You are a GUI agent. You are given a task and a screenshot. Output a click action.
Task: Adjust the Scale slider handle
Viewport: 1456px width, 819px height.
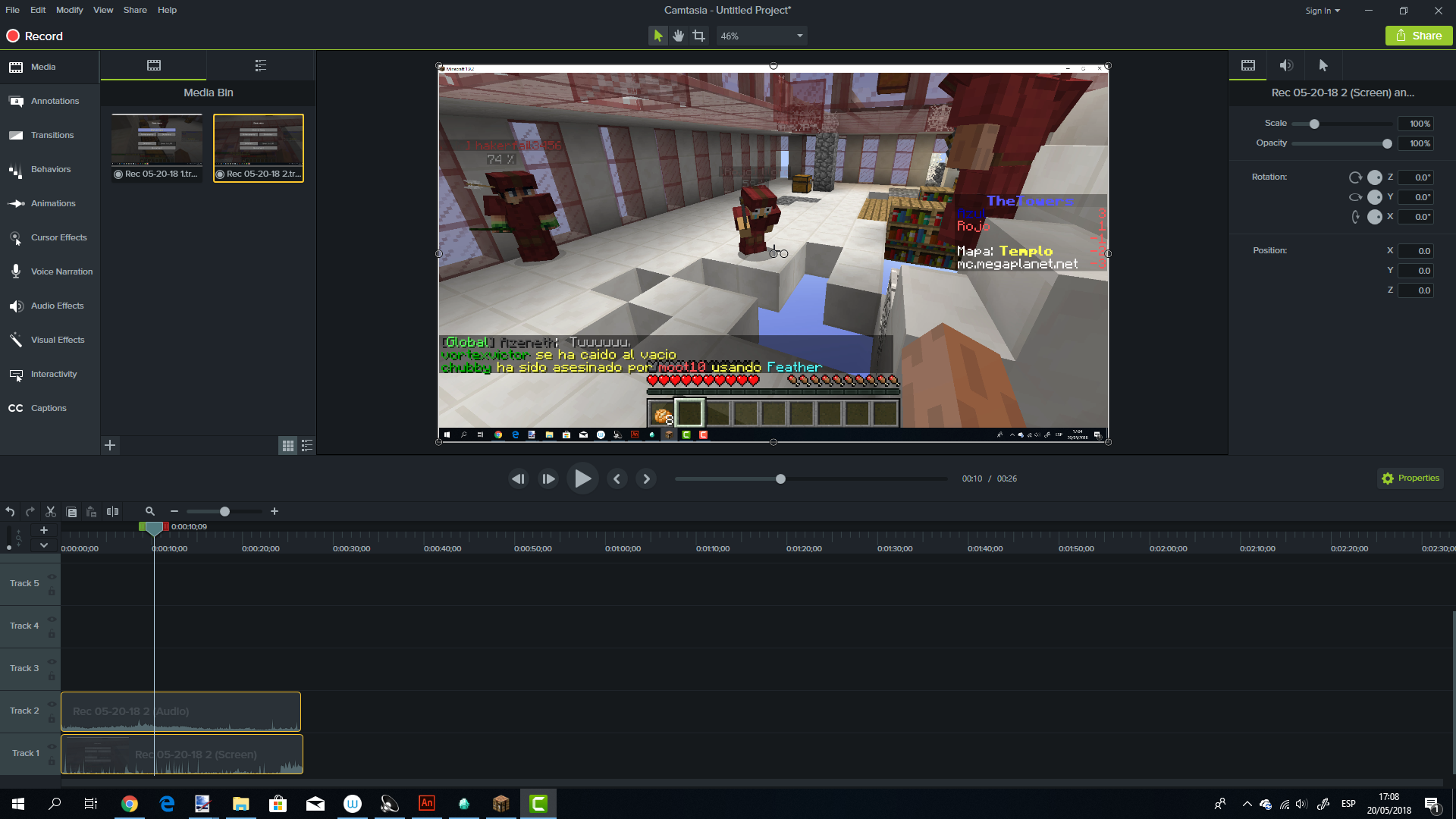pos(1314,124)
